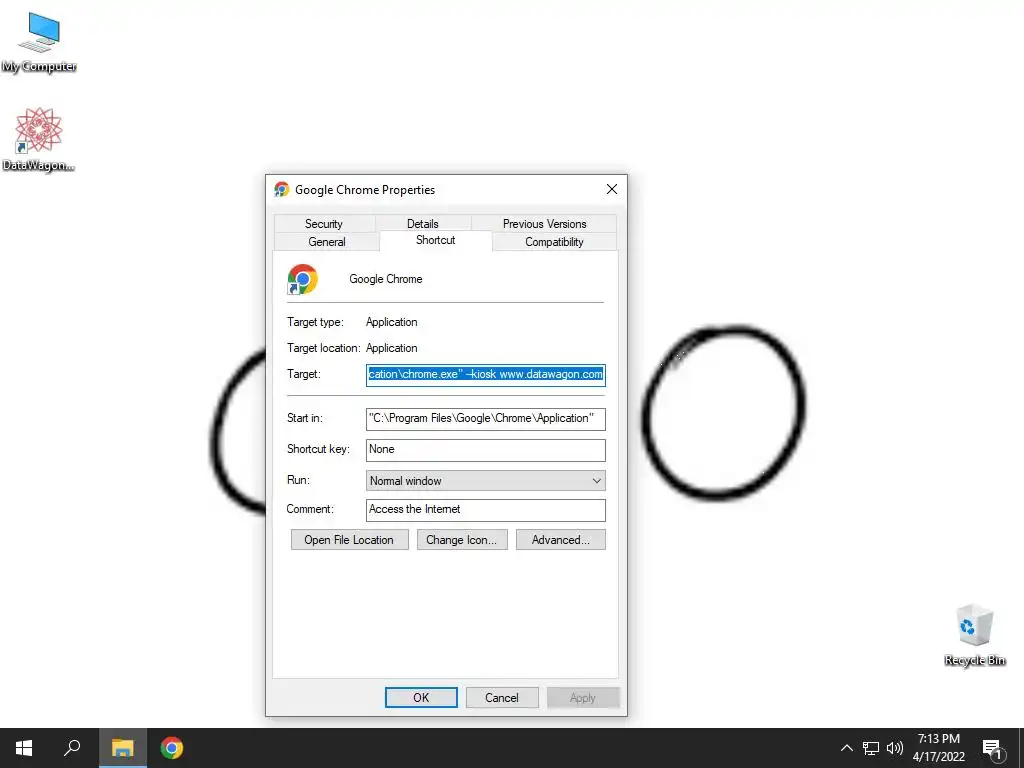Viewport: 1024px width, 768px height.
Task: Switch to the General tab
Action: tap(327, 242)
